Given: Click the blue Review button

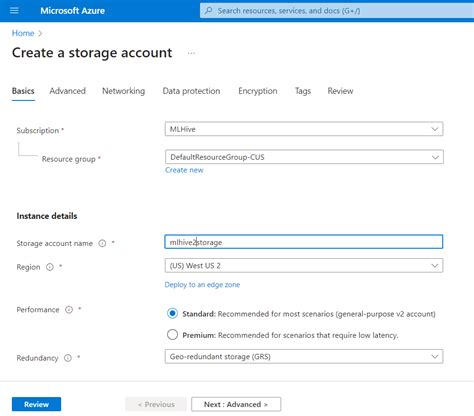Looking at the screenshot, I should 36,404.
